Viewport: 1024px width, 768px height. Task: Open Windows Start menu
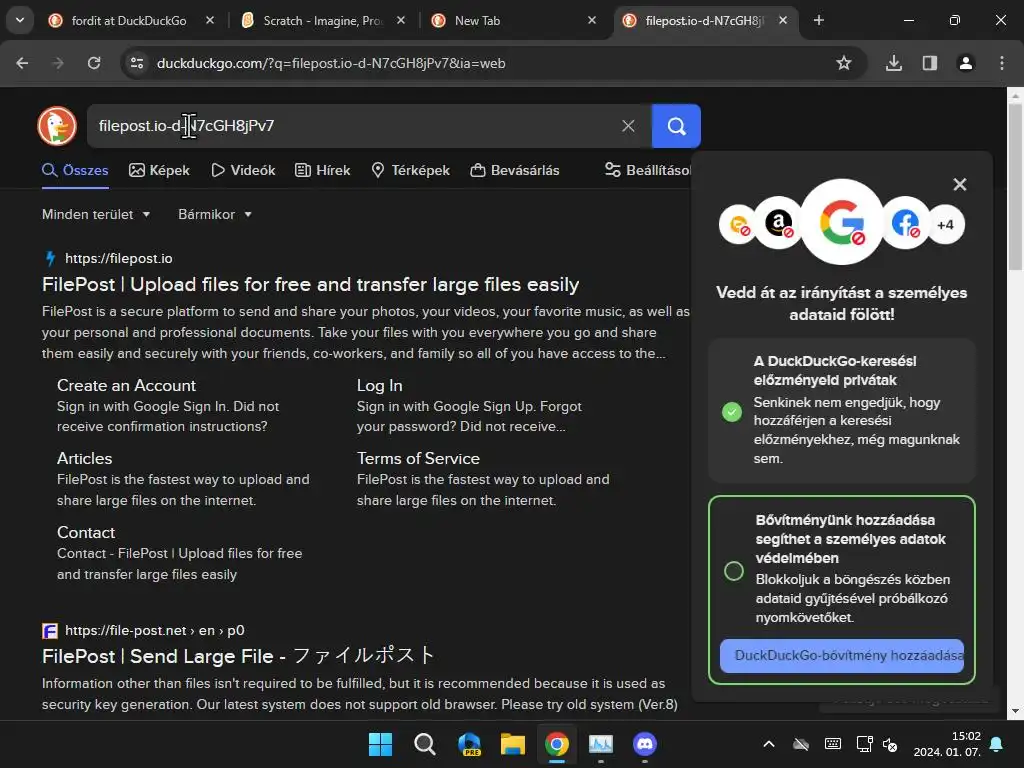click(x=380, y=744)
